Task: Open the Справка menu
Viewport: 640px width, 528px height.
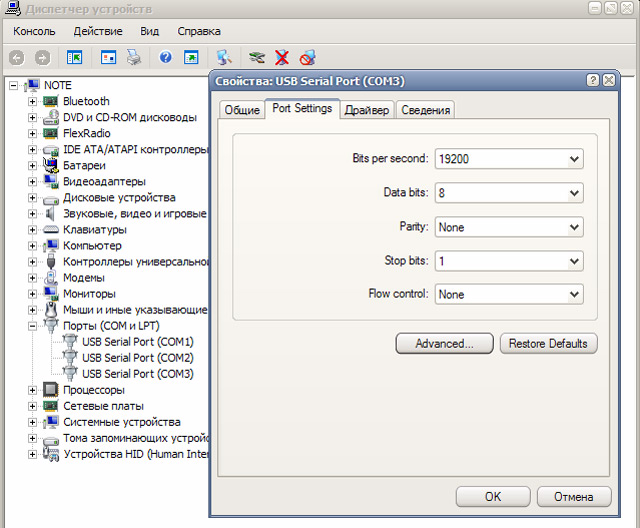Action: pos(199,31)
